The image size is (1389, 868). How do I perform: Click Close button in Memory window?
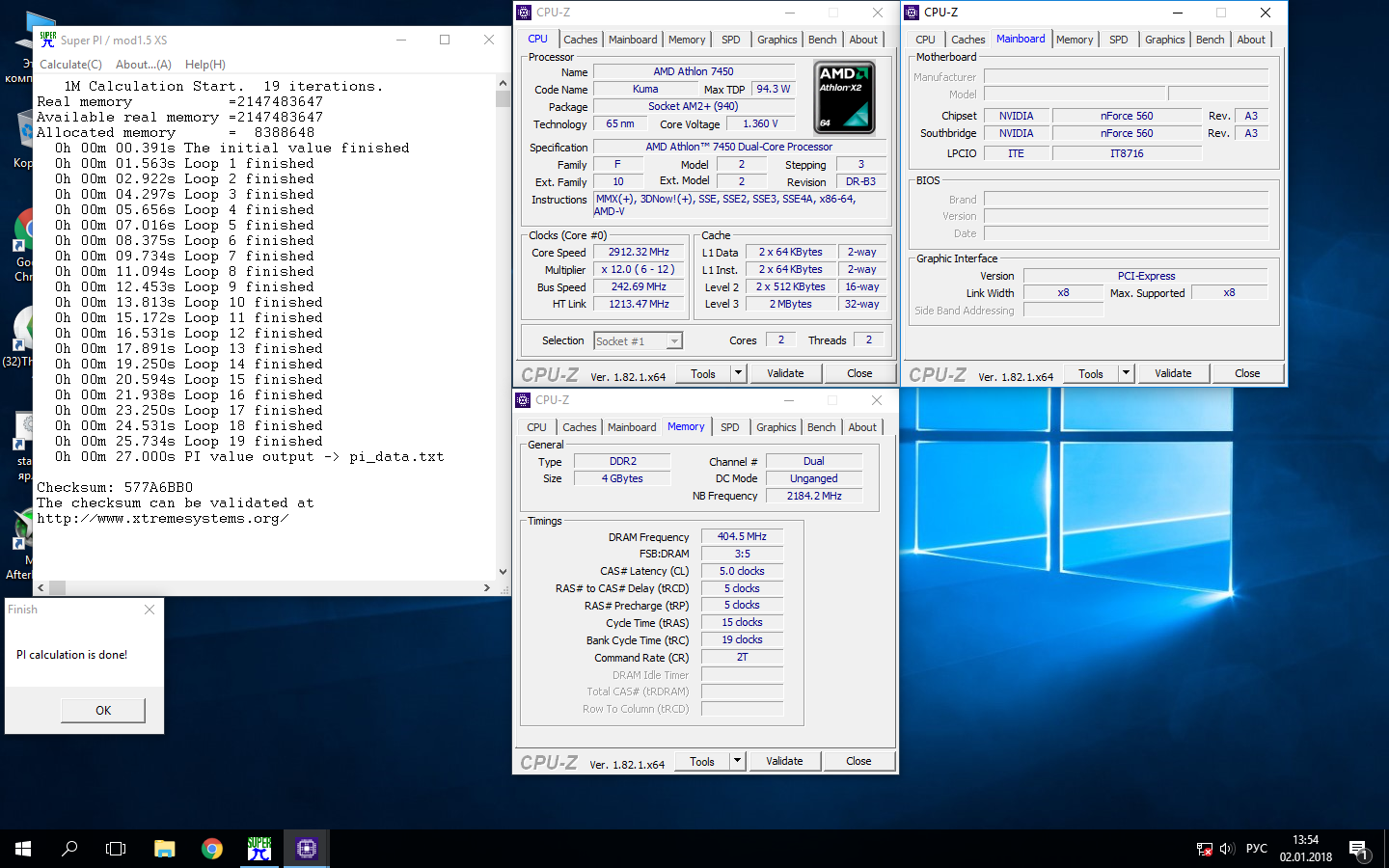coord(858,761)
